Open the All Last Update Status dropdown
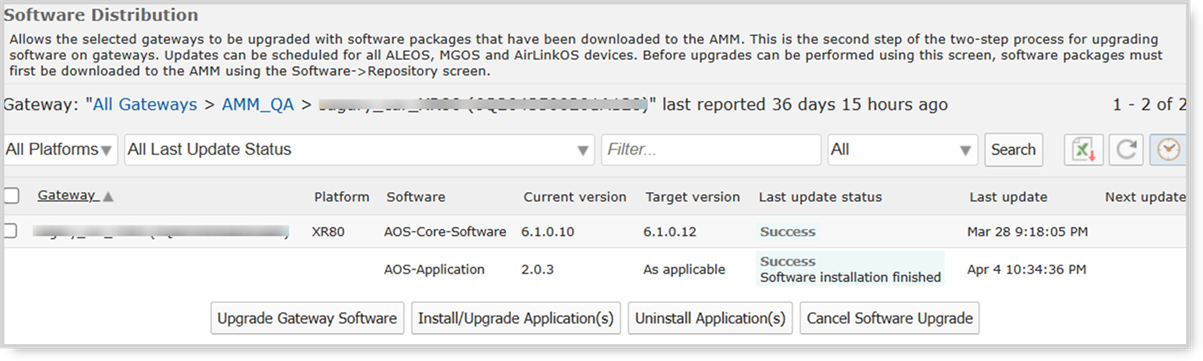This screenshot has height=361, width=1203. pos(360,150)
